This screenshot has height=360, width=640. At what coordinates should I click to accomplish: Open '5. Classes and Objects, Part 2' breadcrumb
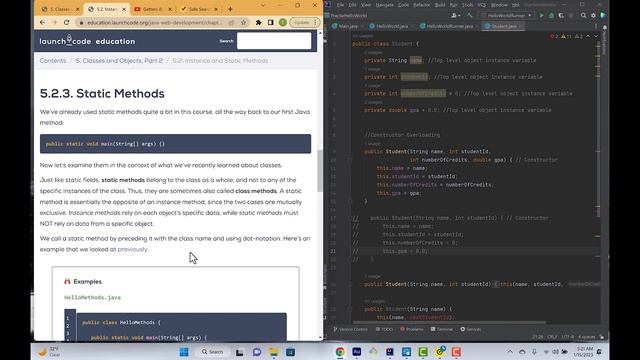(x=119, y=60)
